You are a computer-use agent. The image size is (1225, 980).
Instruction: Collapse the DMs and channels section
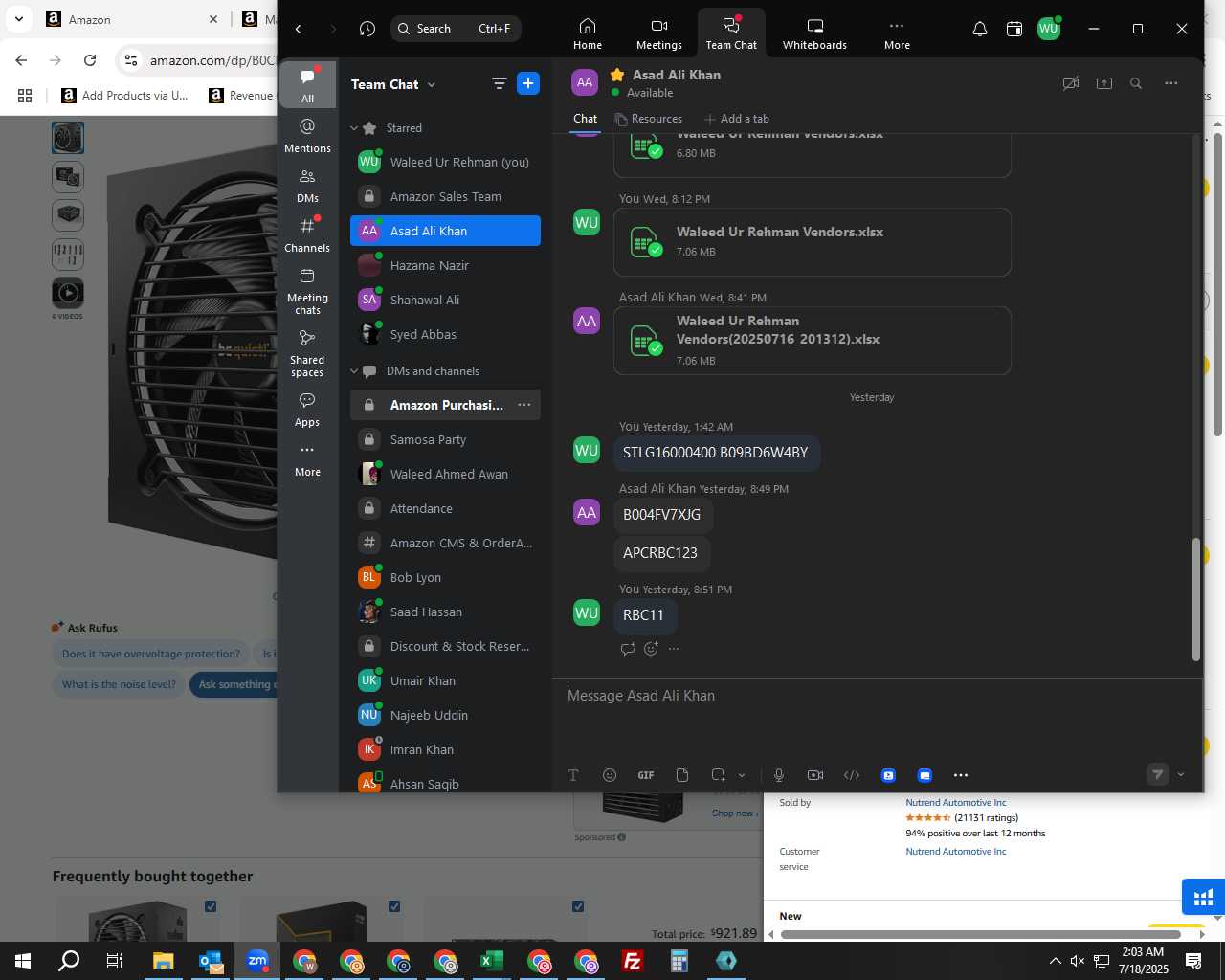[x=354, y=371]
